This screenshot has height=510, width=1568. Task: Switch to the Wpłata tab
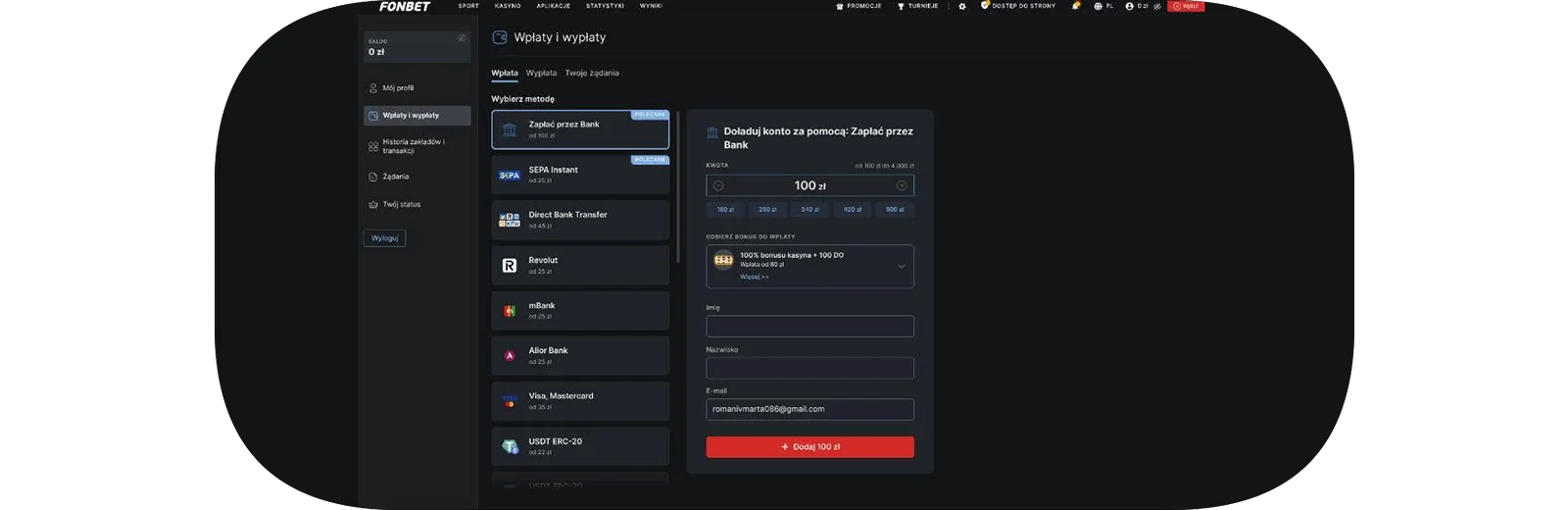click(505, 73)
